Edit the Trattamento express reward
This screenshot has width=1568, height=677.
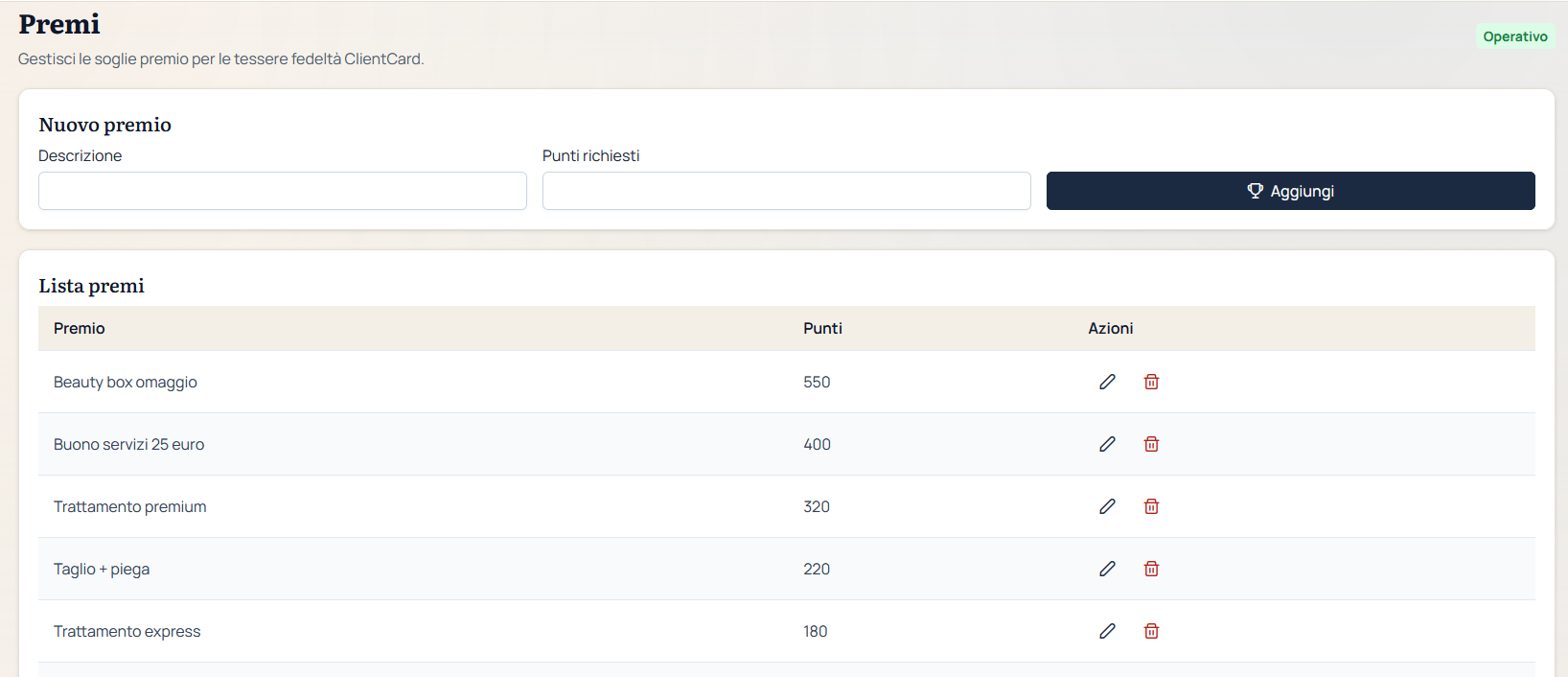point(1107,631)
